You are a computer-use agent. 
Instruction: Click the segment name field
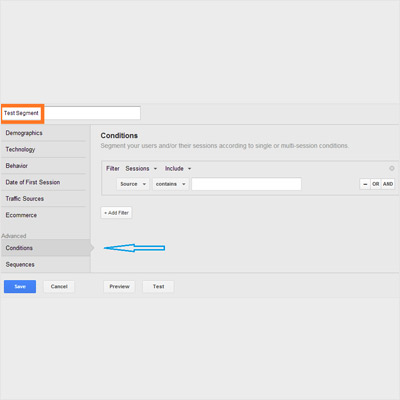point(71,113)
